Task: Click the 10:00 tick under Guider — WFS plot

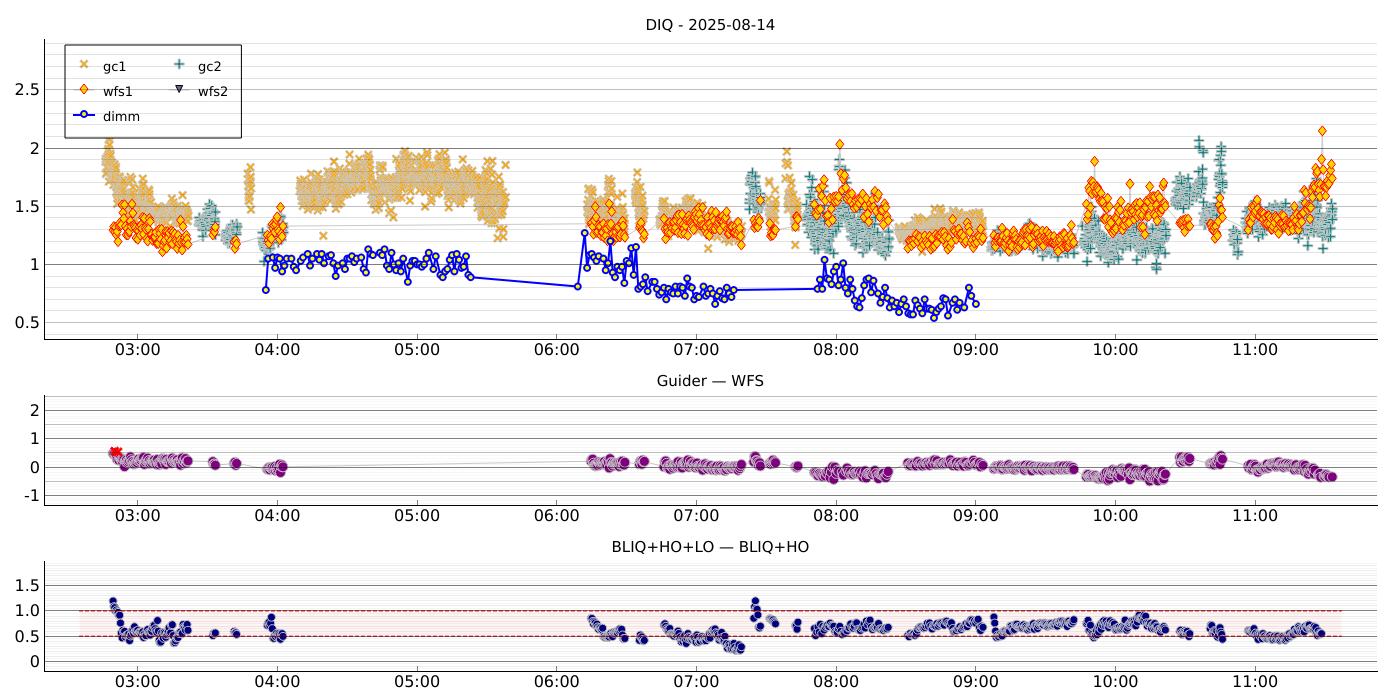Action: point(1115,516)
